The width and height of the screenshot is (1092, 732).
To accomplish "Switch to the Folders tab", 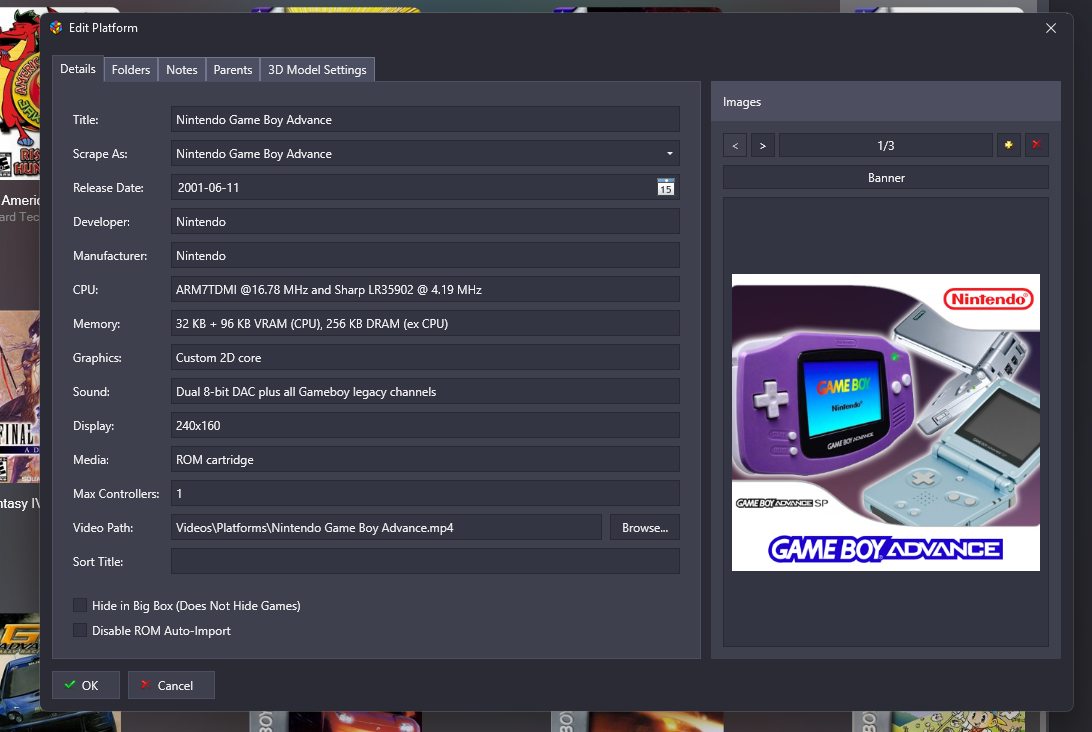I will [x=131, y=70].
